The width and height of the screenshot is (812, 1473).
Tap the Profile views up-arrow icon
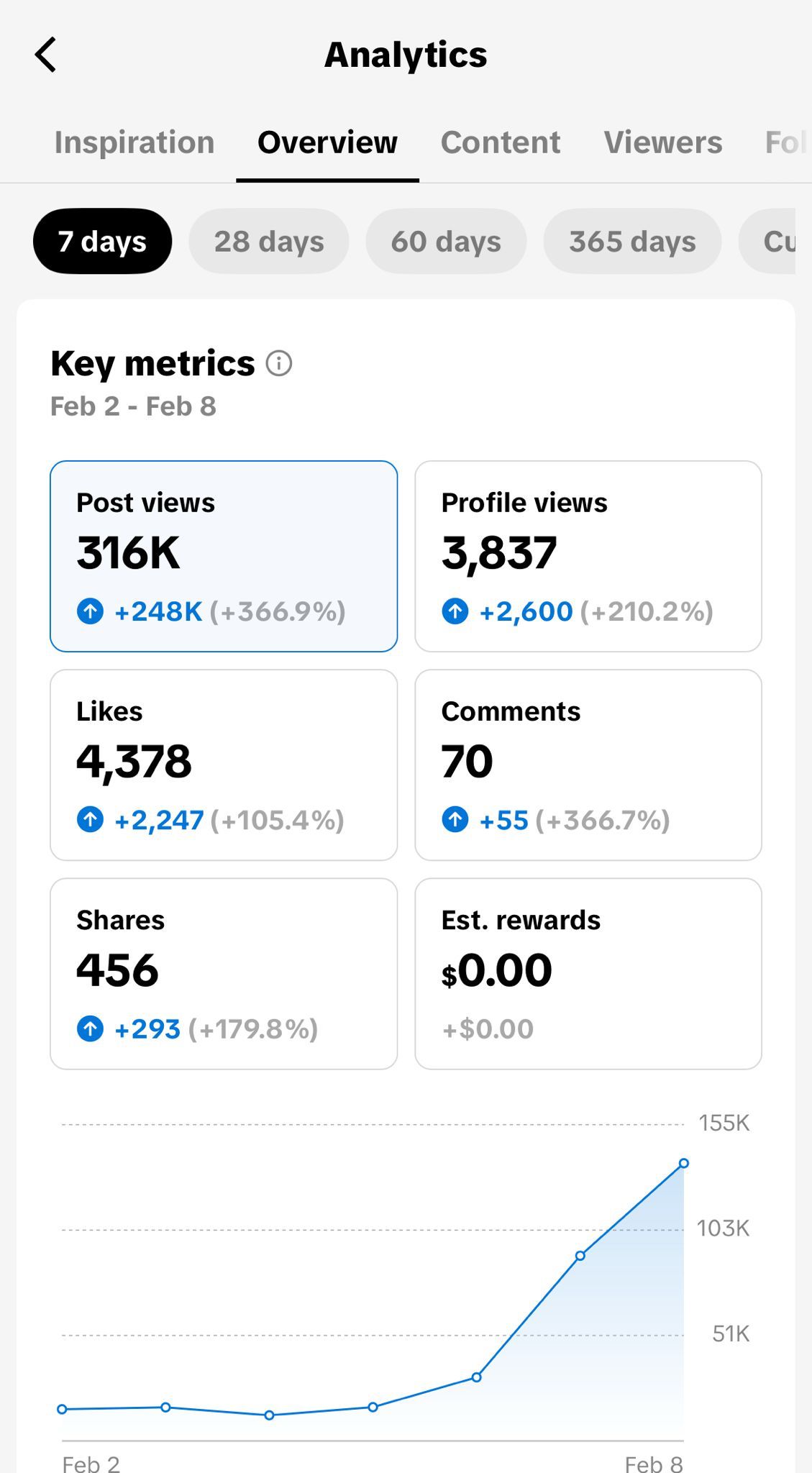pyautogui.click(x=455, y=611)
